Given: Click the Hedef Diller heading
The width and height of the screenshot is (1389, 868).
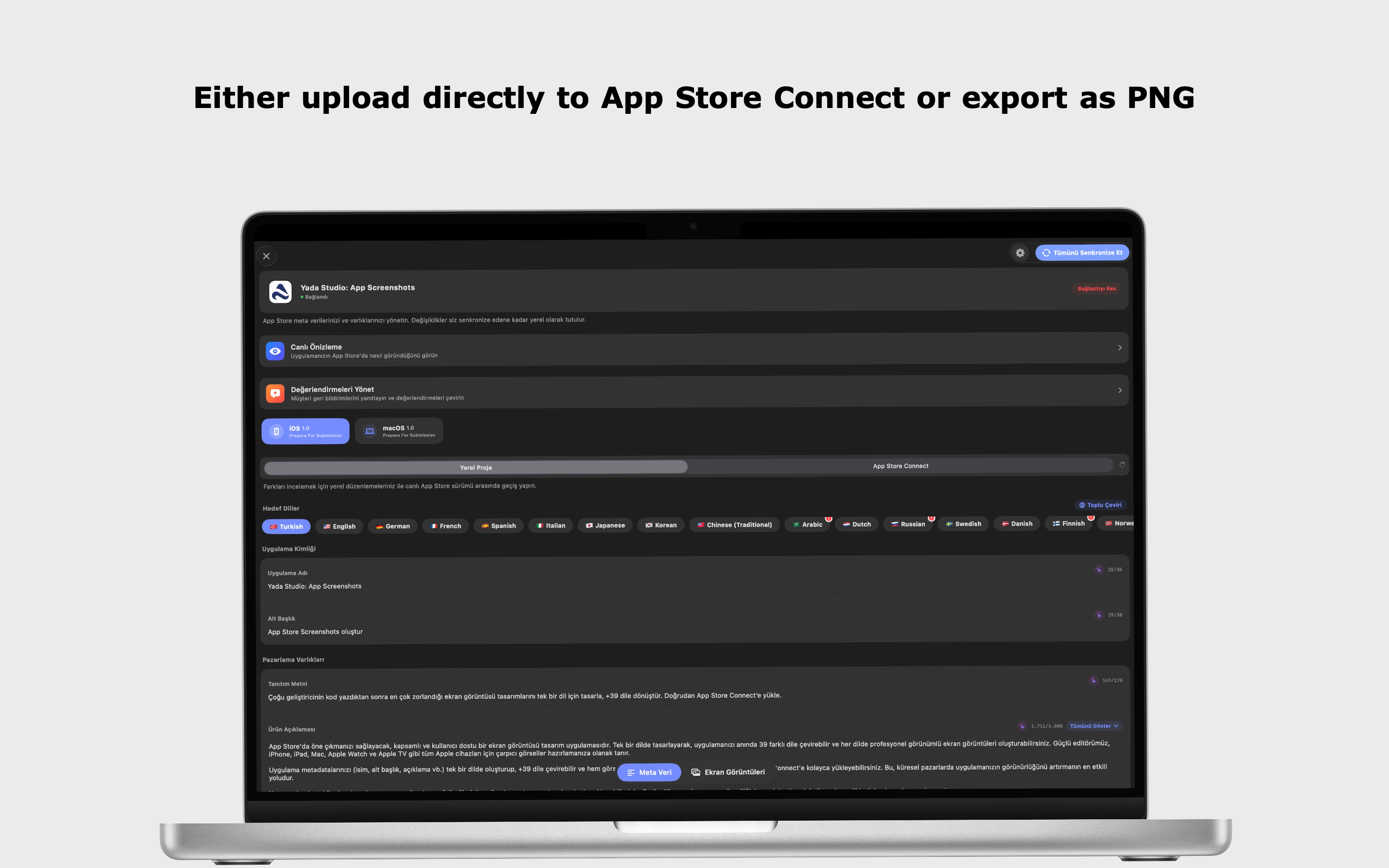Looking at the screenshot, I should (x=281, y=509).
